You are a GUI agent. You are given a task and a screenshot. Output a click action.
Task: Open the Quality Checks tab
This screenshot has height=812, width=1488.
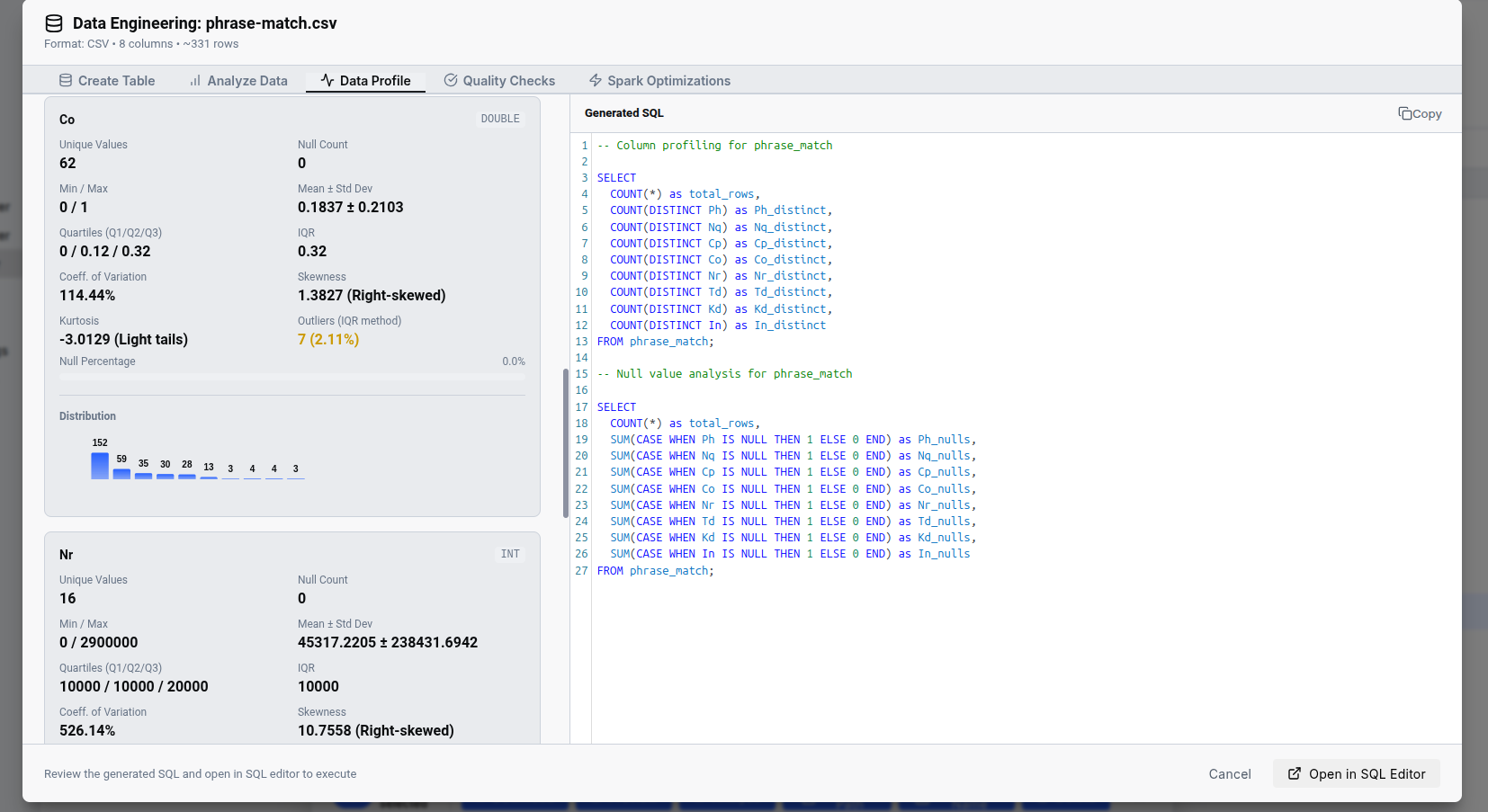(499, 81)
